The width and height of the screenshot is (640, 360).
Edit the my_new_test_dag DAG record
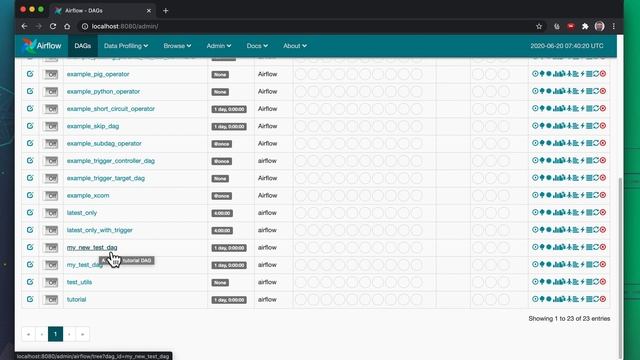(30, 247)
